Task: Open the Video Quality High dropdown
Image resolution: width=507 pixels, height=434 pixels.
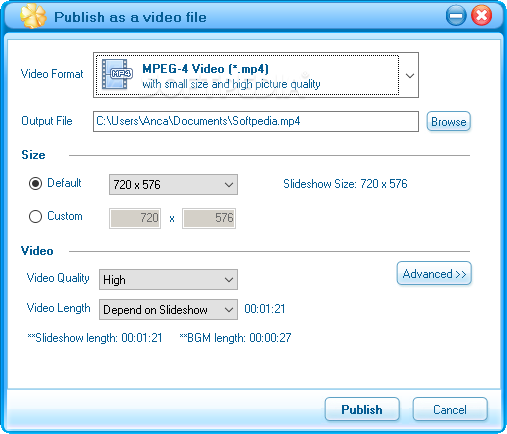Action: (x=168, y=279)
